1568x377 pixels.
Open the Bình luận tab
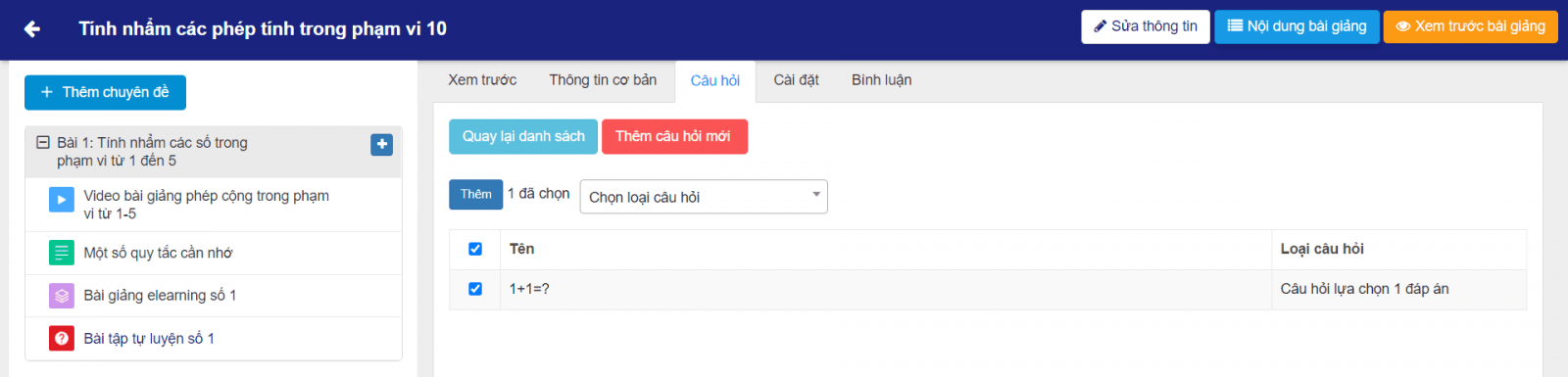pyautogui.click(x=881, y=80)
